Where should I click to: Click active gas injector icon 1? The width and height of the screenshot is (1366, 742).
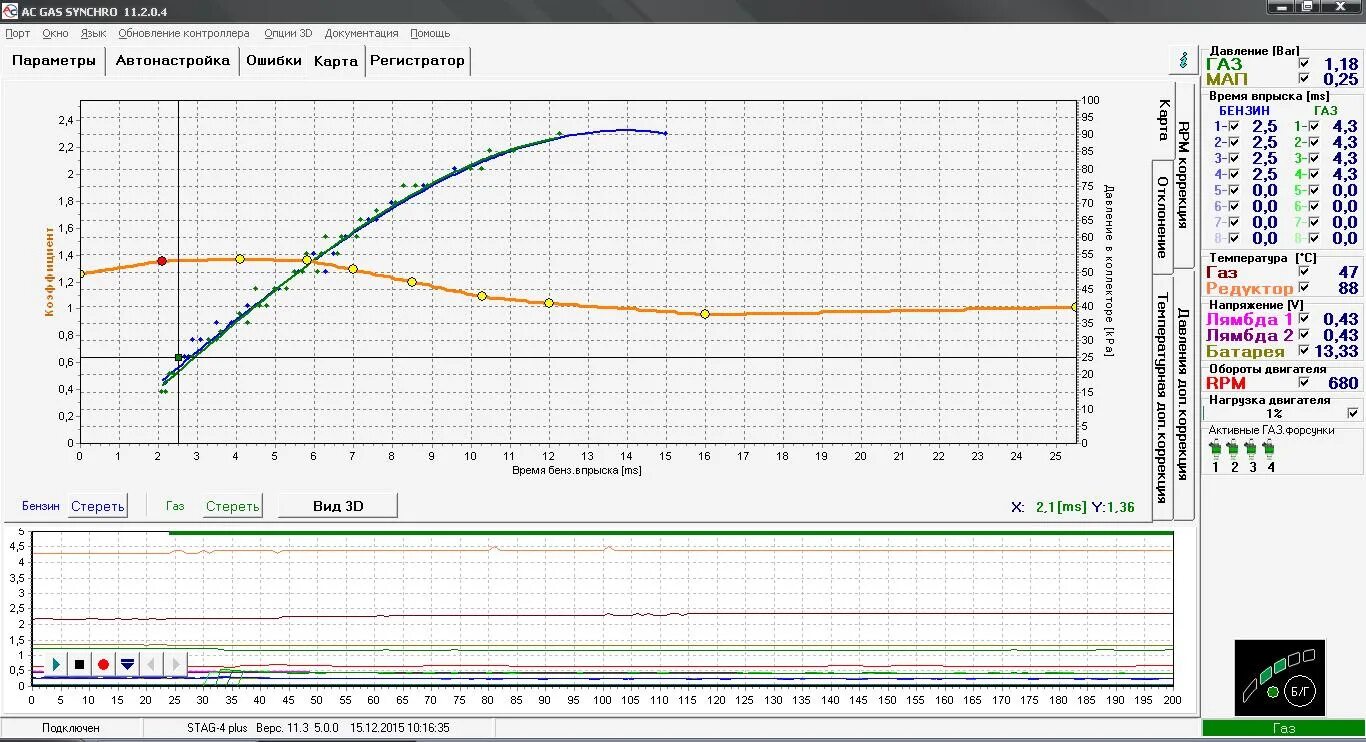[1216, 450]
